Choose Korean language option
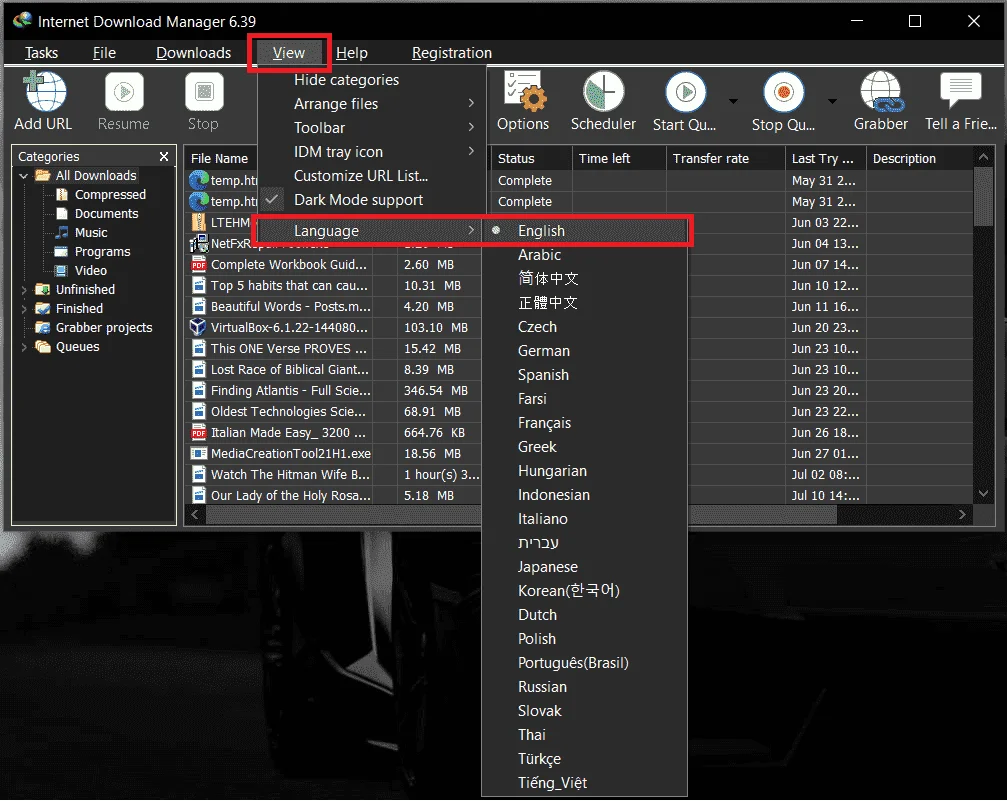The width and height of the screenshot is (1007, 801). pos(568,590)
